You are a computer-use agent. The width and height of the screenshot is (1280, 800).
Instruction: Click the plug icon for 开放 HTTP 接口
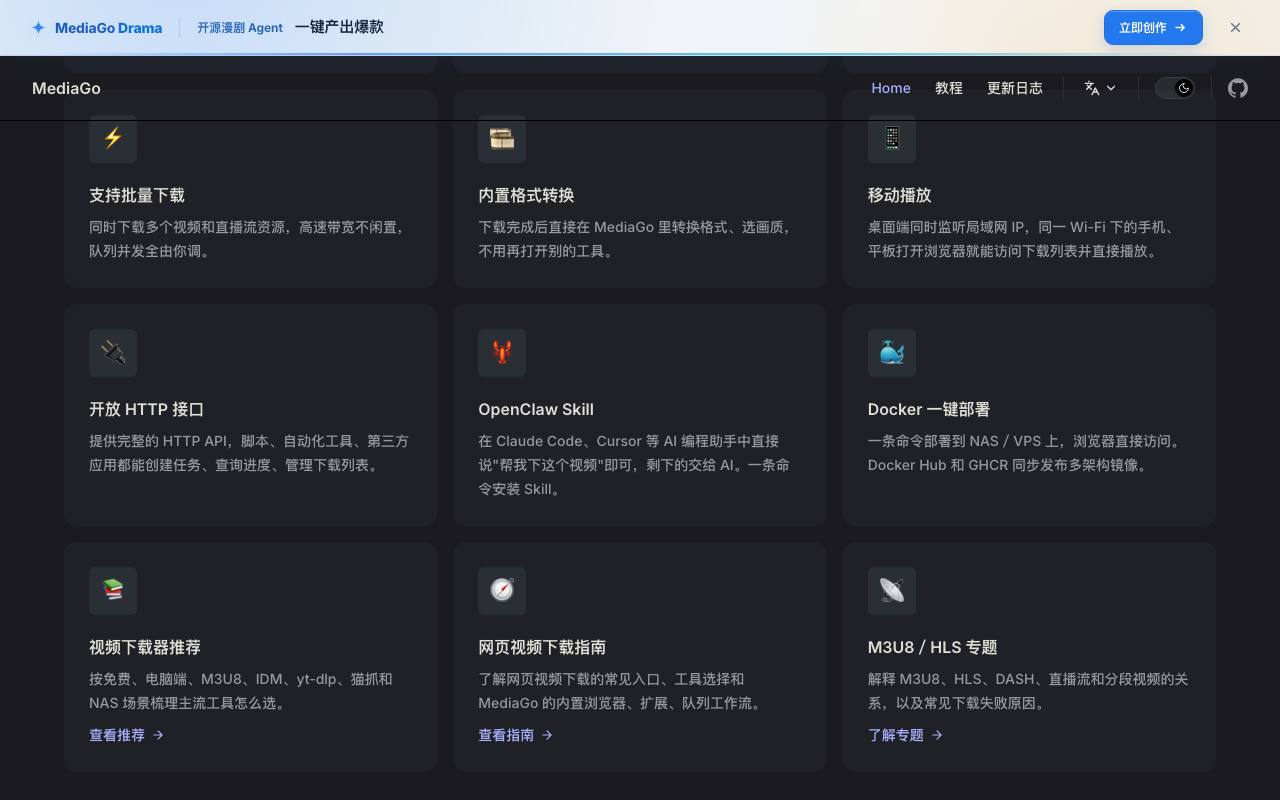point(113,352)
